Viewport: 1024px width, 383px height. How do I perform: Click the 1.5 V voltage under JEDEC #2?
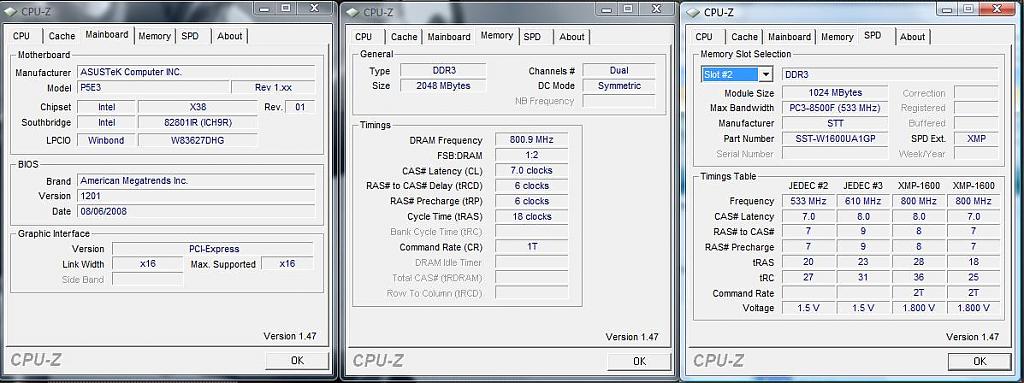click(x=808, y=308)
